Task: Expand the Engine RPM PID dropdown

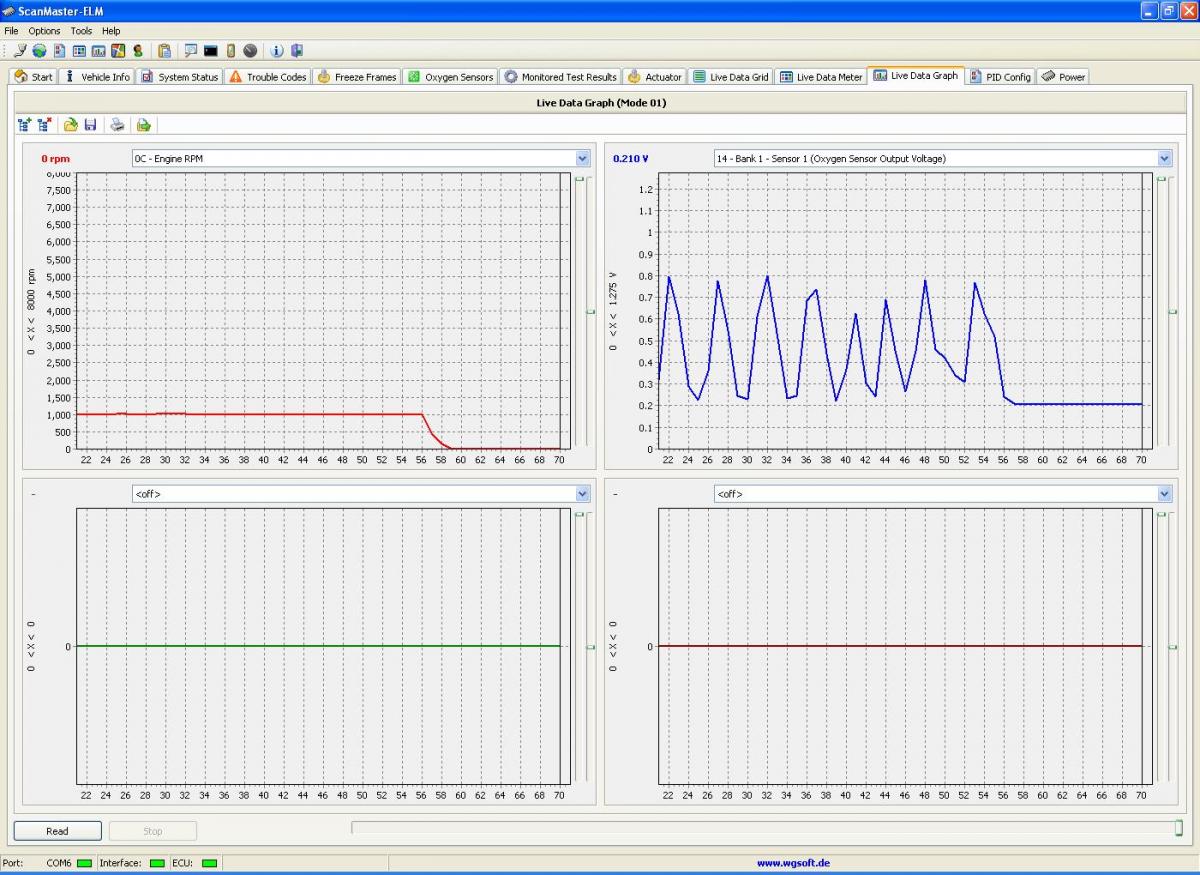Action: (583, 158)
